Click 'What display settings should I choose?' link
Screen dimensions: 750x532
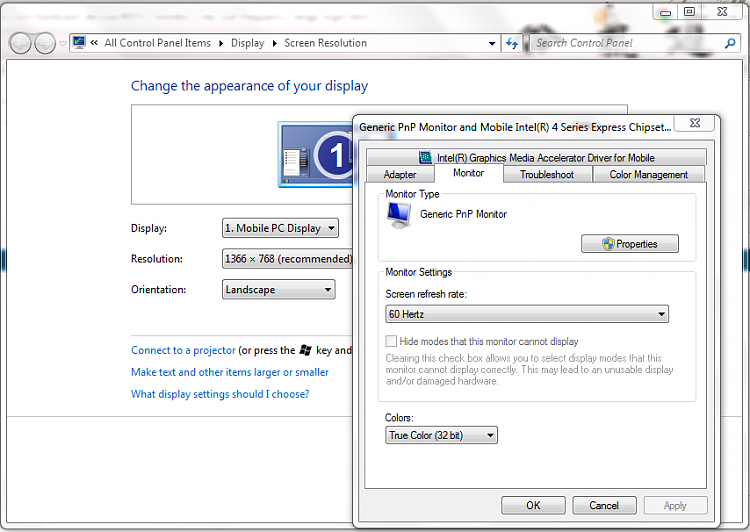click(220, 394)
